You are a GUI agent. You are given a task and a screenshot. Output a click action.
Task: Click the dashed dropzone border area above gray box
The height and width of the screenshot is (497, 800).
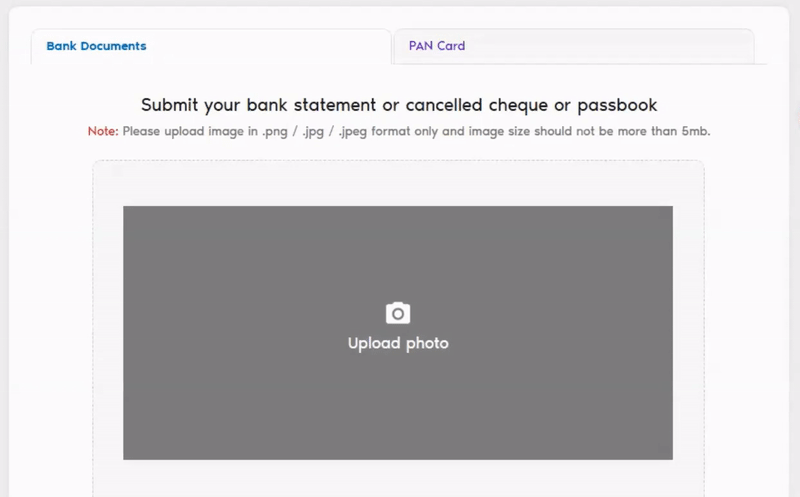[398, 183]
